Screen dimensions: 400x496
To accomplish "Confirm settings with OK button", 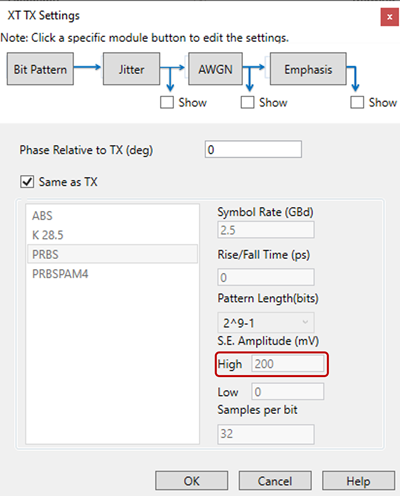I will [x=192, y=481].
